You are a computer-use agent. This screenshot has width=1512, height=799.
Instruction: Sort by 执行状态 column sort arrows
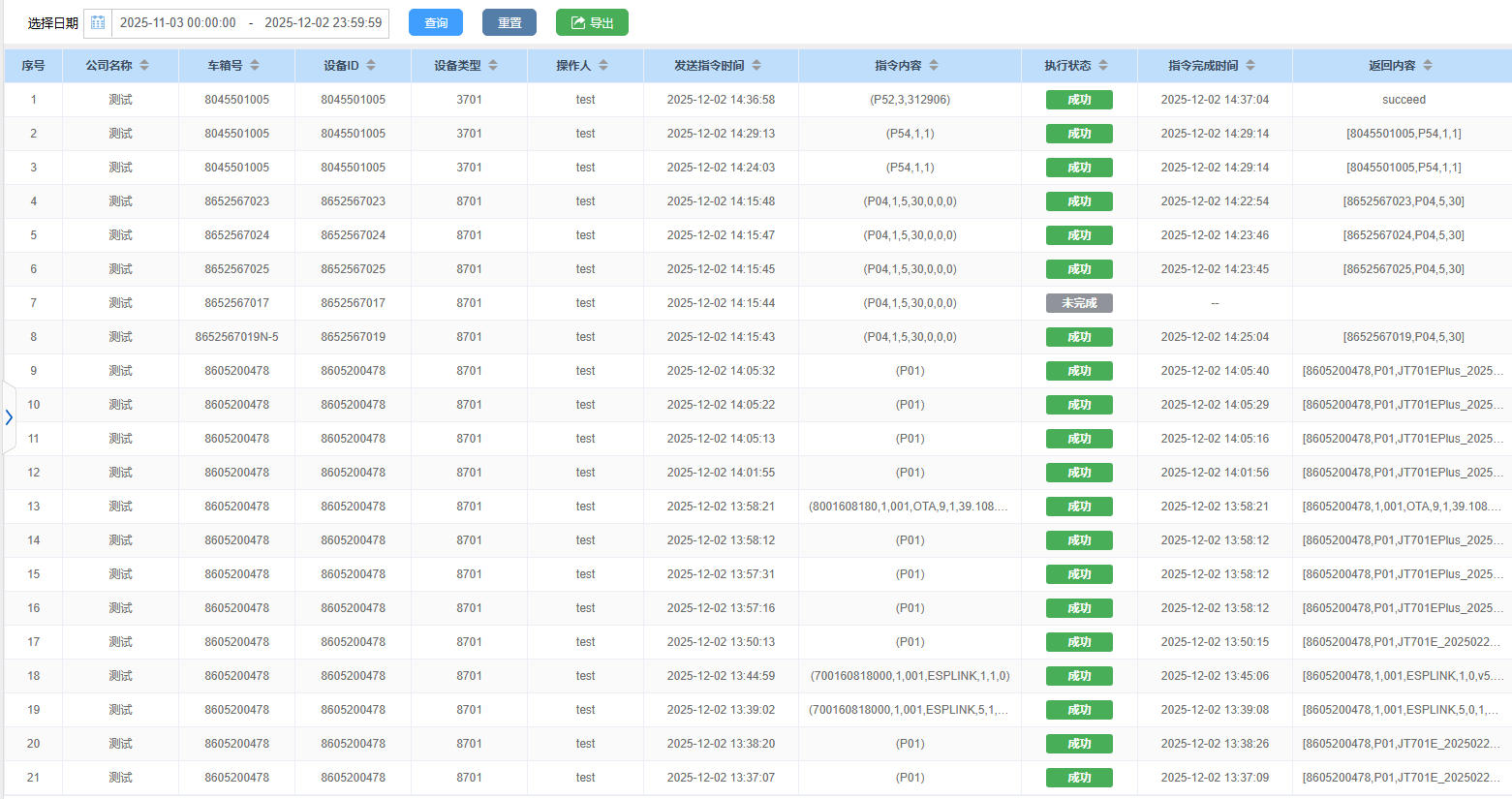click(x=1103, y=66)
